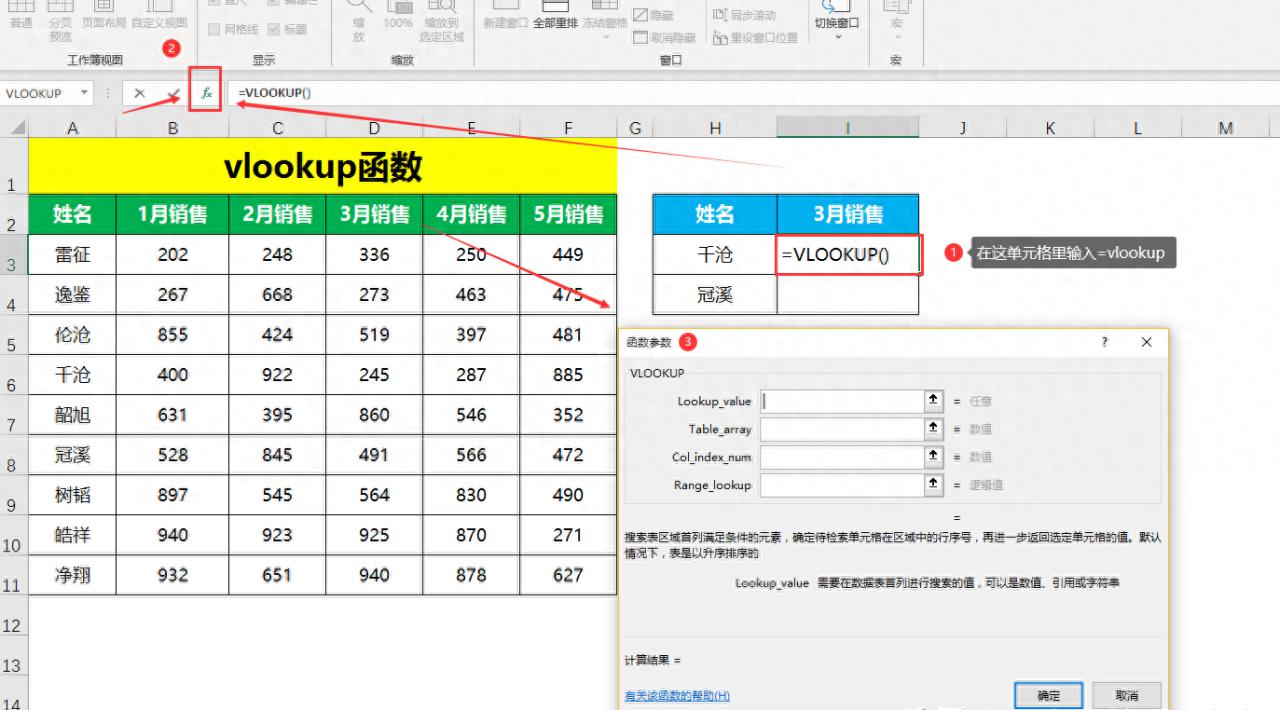Select the cell 千沧 in column H

715,255
